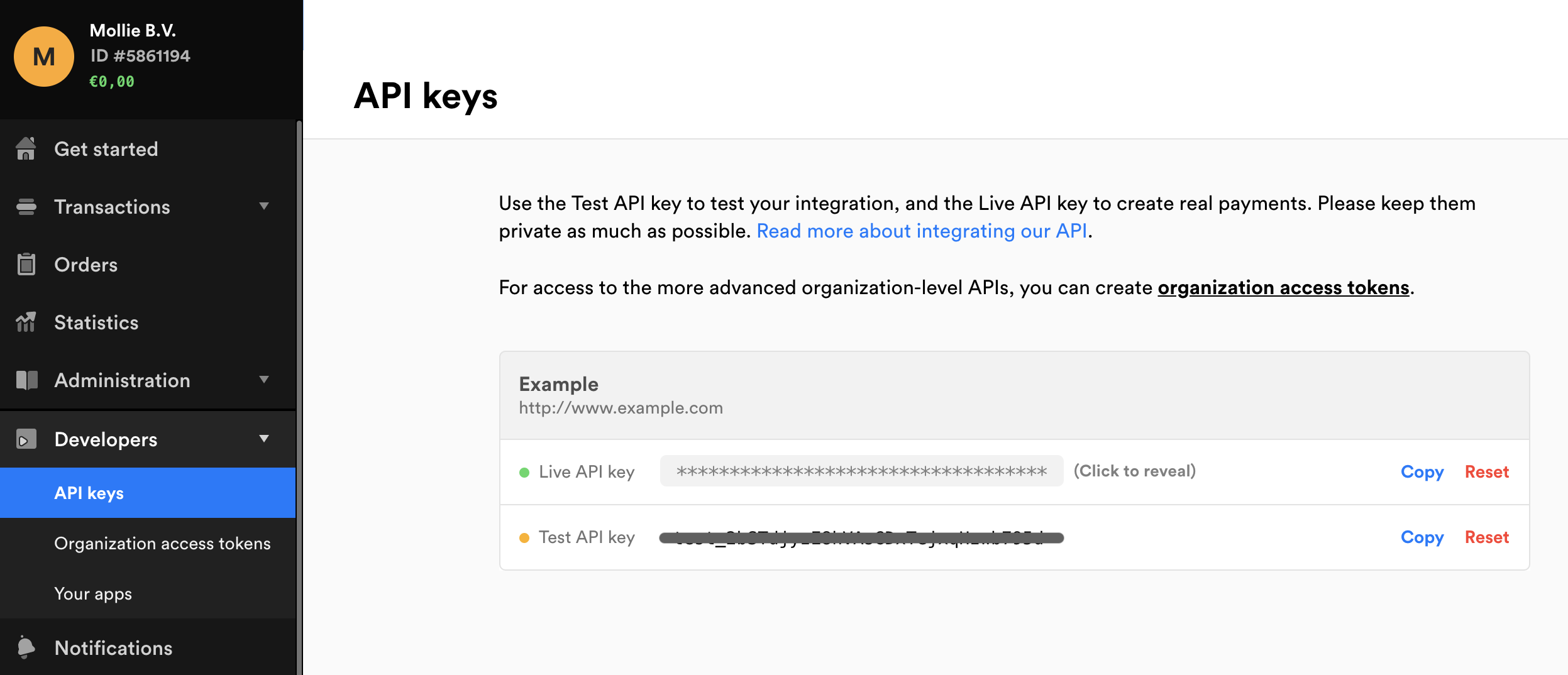1568x675 pixels.
Task: Reset the Test API key
Action: click(x=1487, y=537)
